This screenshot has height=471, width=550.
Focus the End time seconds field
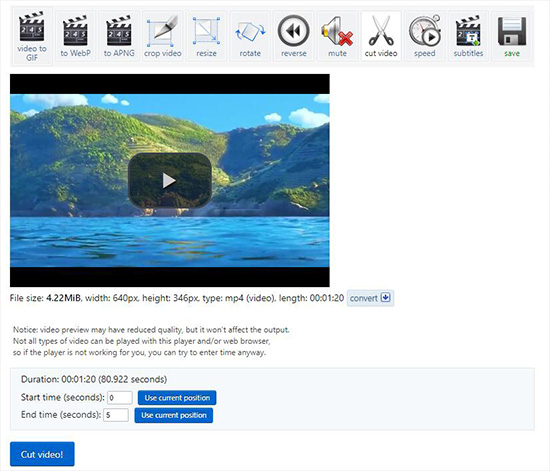pos(116,415)
